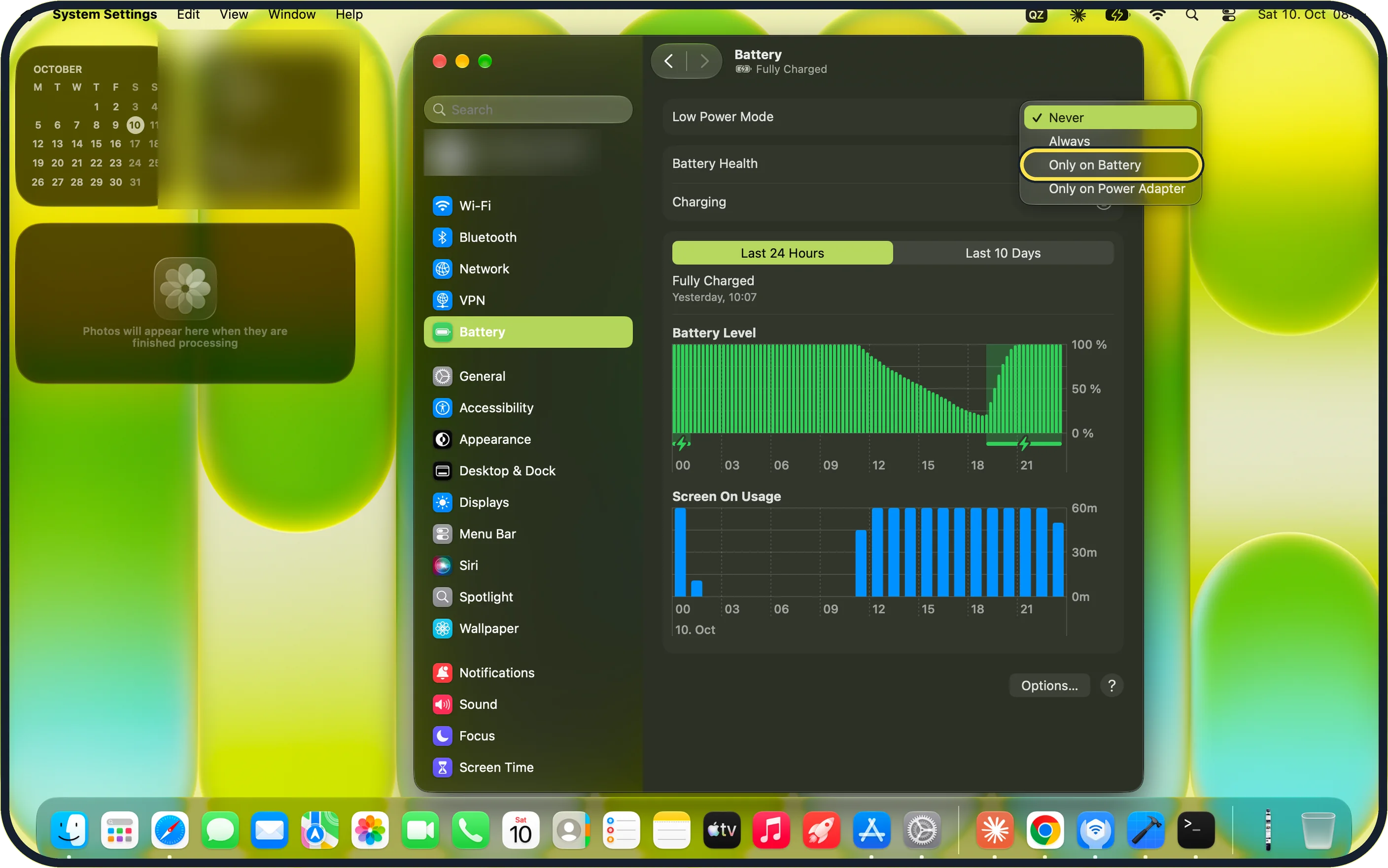
Task: Open Sound settings
Action: 527,704
